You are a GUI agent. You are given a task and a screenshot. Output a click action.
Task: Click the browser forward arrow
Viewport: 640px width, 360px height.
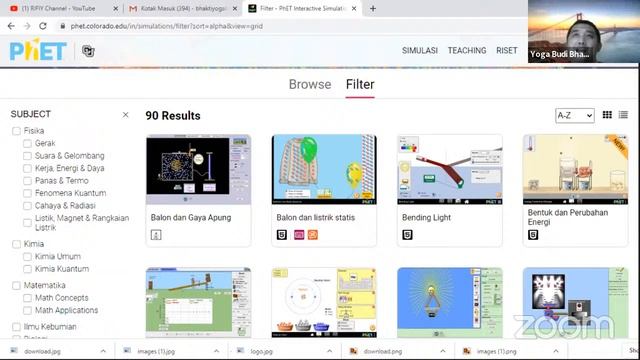click(x=27, y=26)
